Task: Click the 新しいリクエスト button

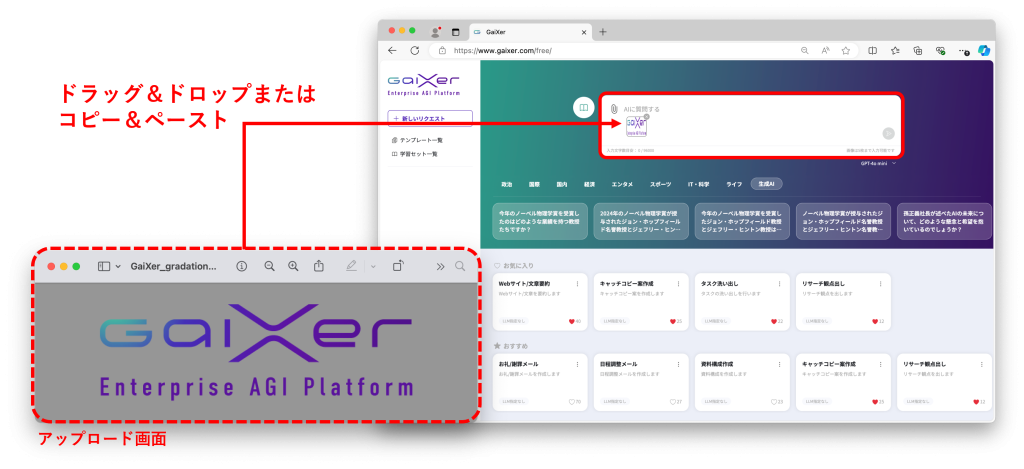Action: (x=432, y=118)
